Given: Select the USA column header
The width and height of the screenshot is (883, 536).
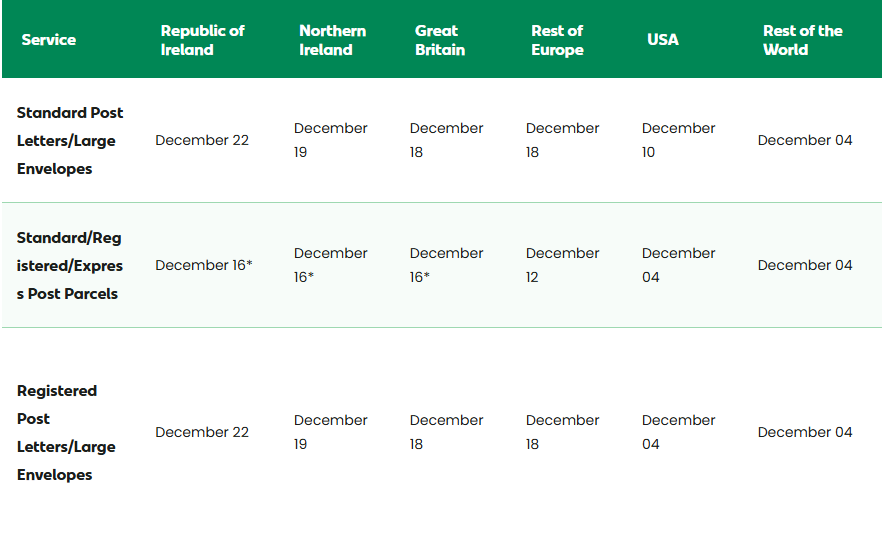Looking at the screenshot, I should [x=663, y=40].
